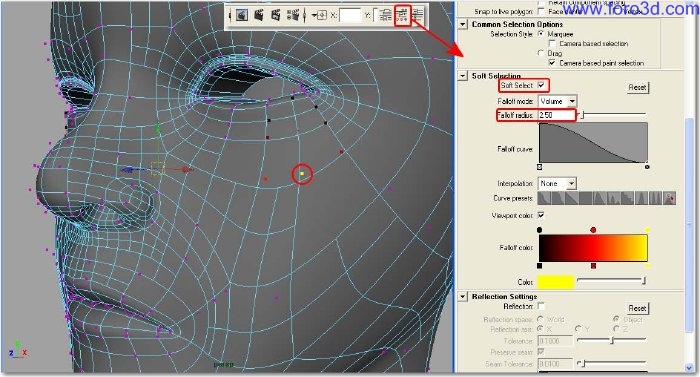Screen dimensions: 700x377
Task: Click the last curve preset with red icon
Action: 669,198
